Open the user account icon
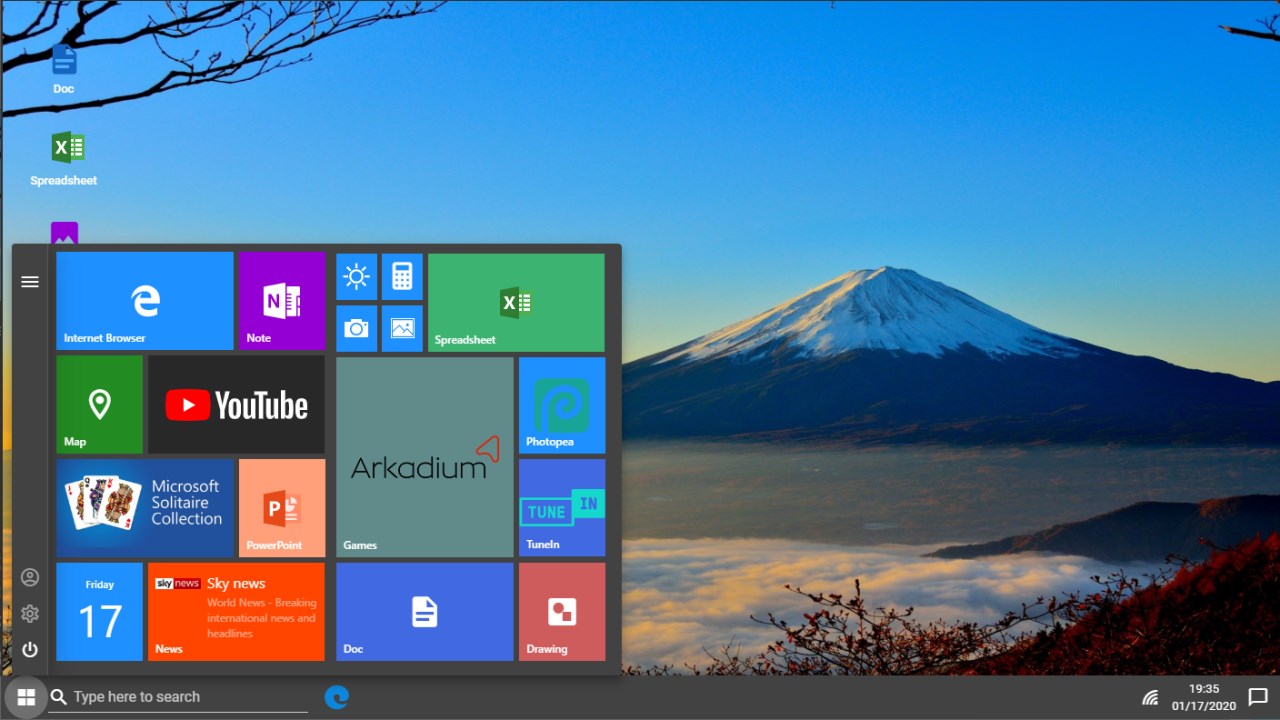Image resolution: width=1280 pixels, height=720 pixels. point(30,577)
